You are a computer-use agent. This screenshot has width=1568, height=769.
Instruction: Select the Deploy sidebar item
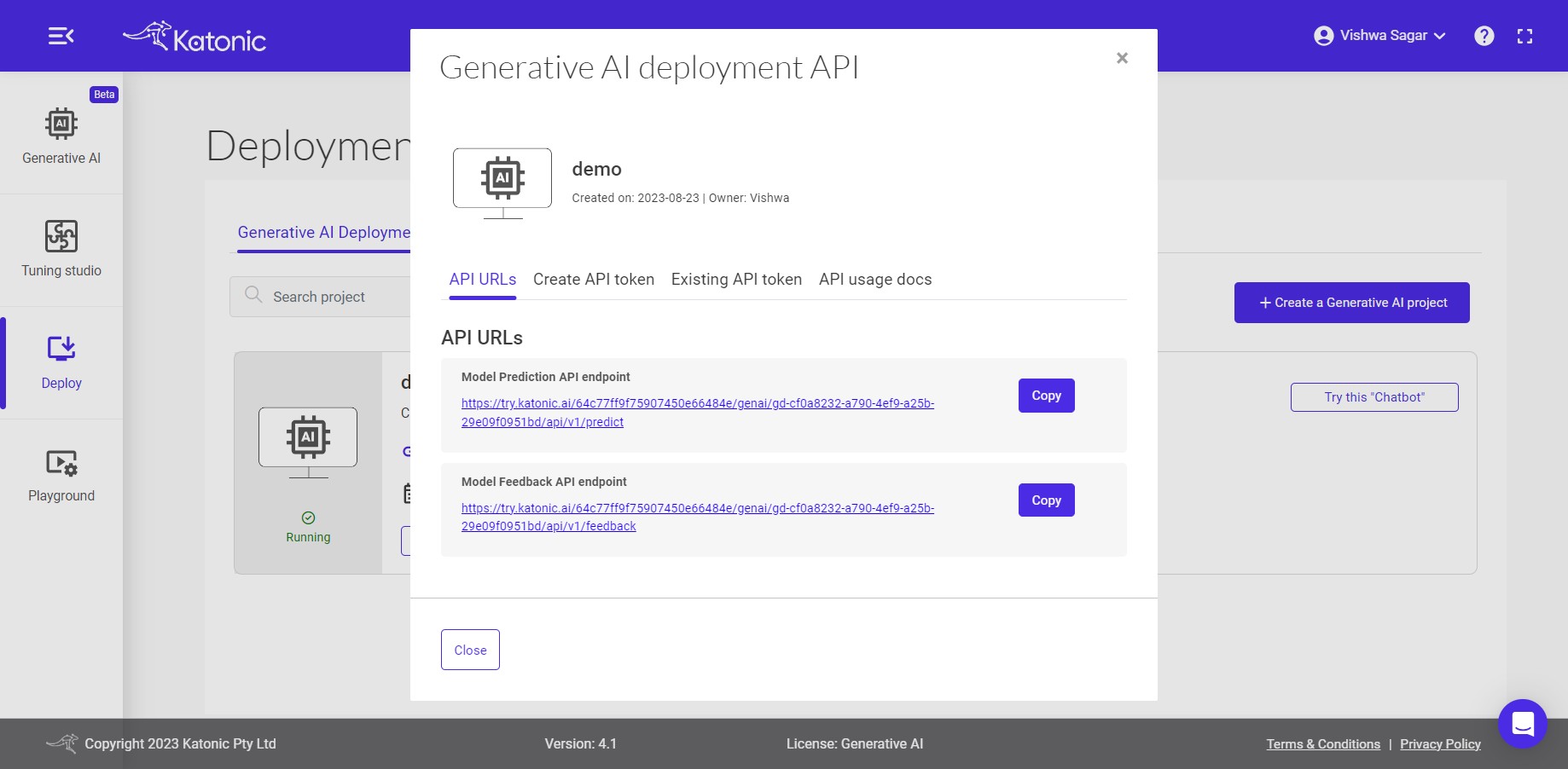pyautogui.click(x=61, y=363)
